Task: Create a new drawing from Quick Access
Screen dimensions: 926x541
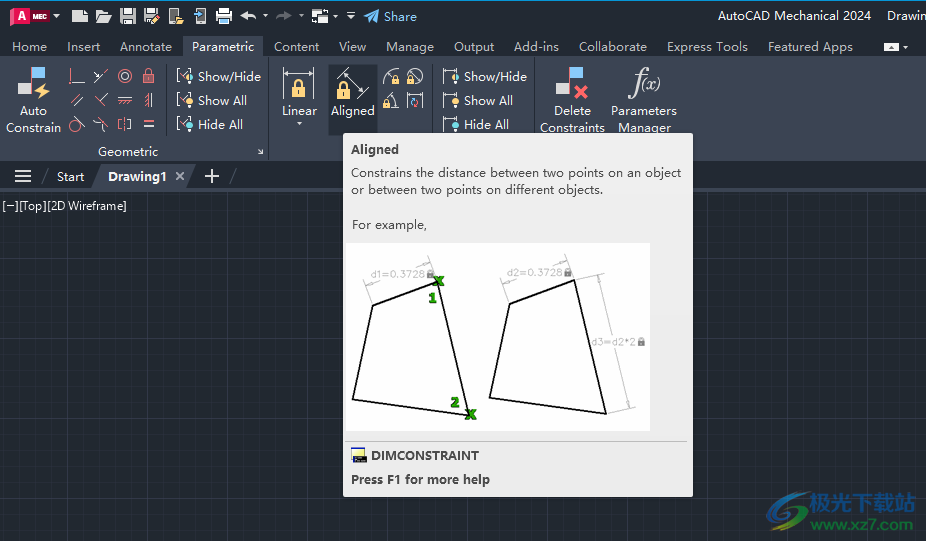Action: click(80, 16)
